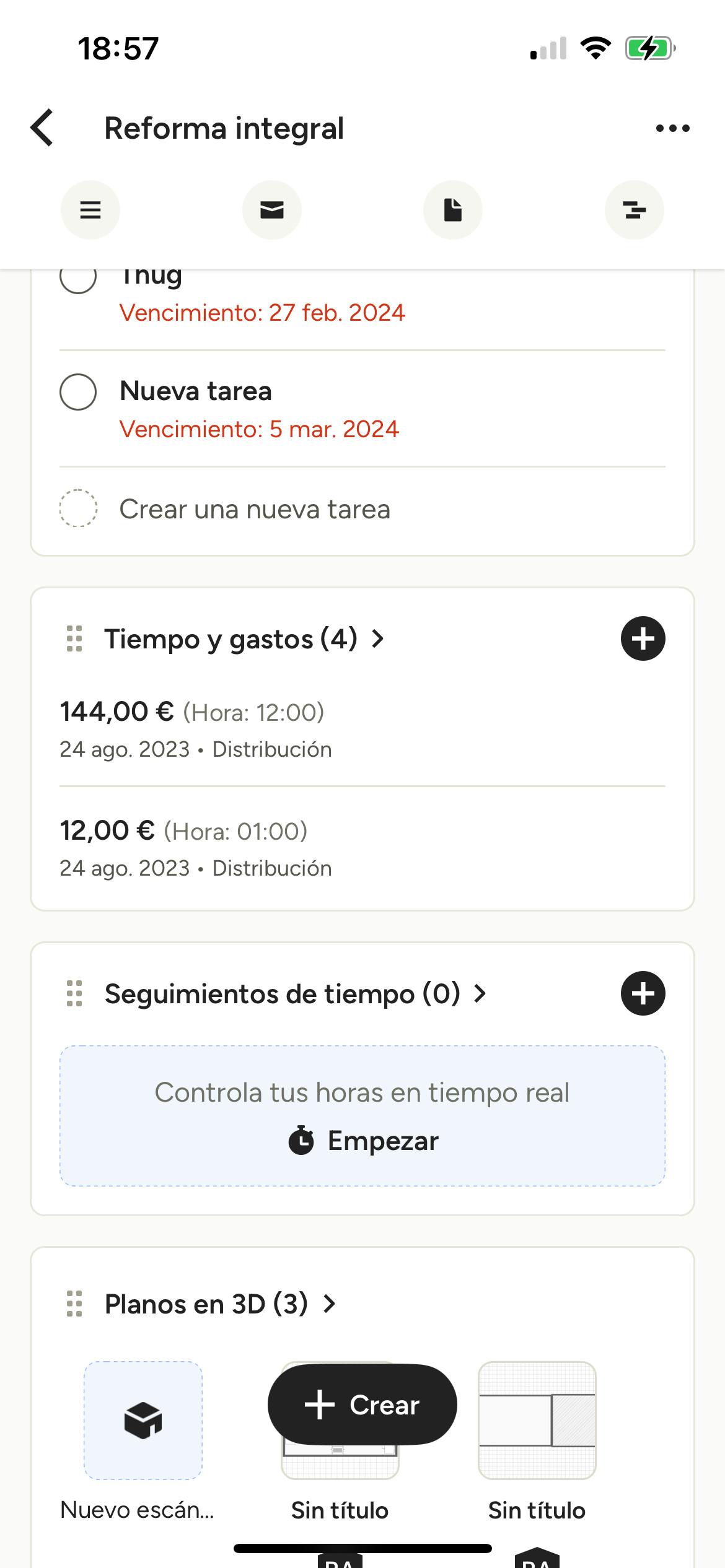Add a new Tiempo y gastos entry

coord(643,638)
